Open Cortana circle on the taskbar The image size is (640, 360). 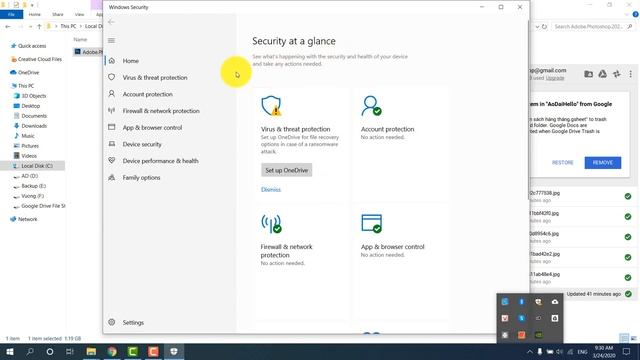point(50,352)
